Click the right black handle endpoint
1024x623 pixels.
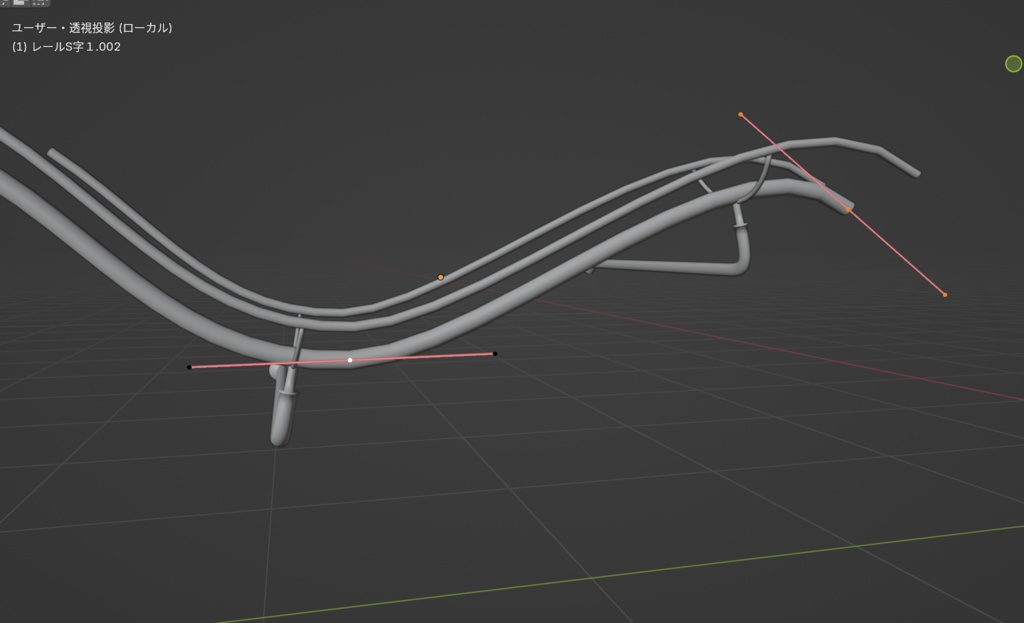point(495,352)
